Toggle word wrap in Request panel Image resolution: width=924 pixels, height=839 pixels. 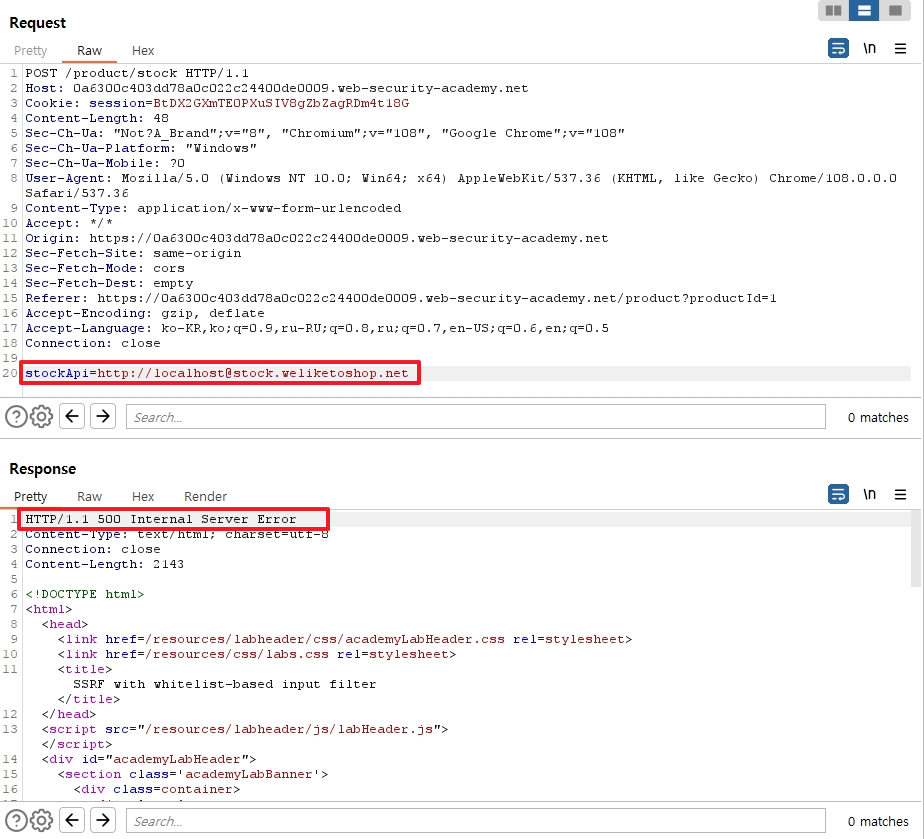pyautogui.click(x=838, y=48)
